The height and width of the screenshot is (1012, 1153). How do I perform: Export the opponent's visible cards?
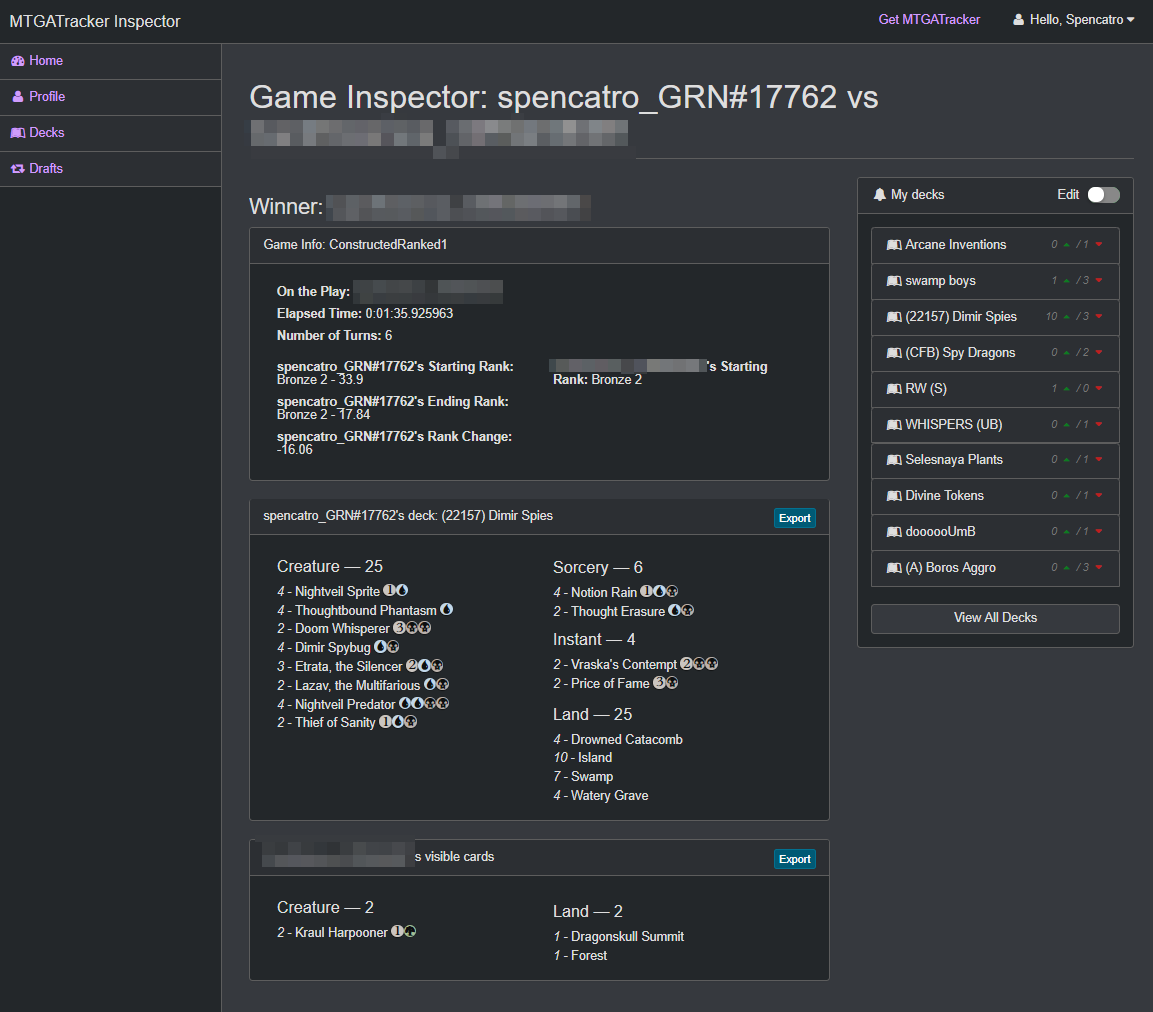(x=794, y=859)
